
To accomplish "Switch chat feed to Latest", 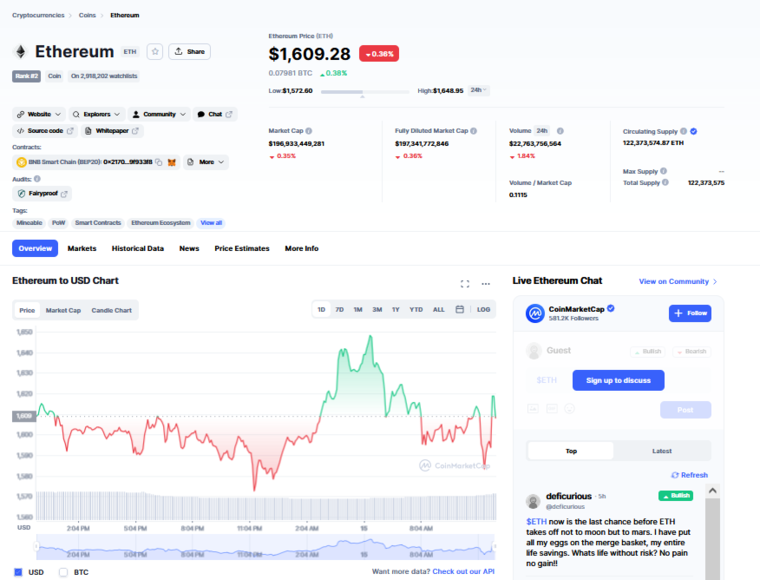I will [x=662, y=451].
